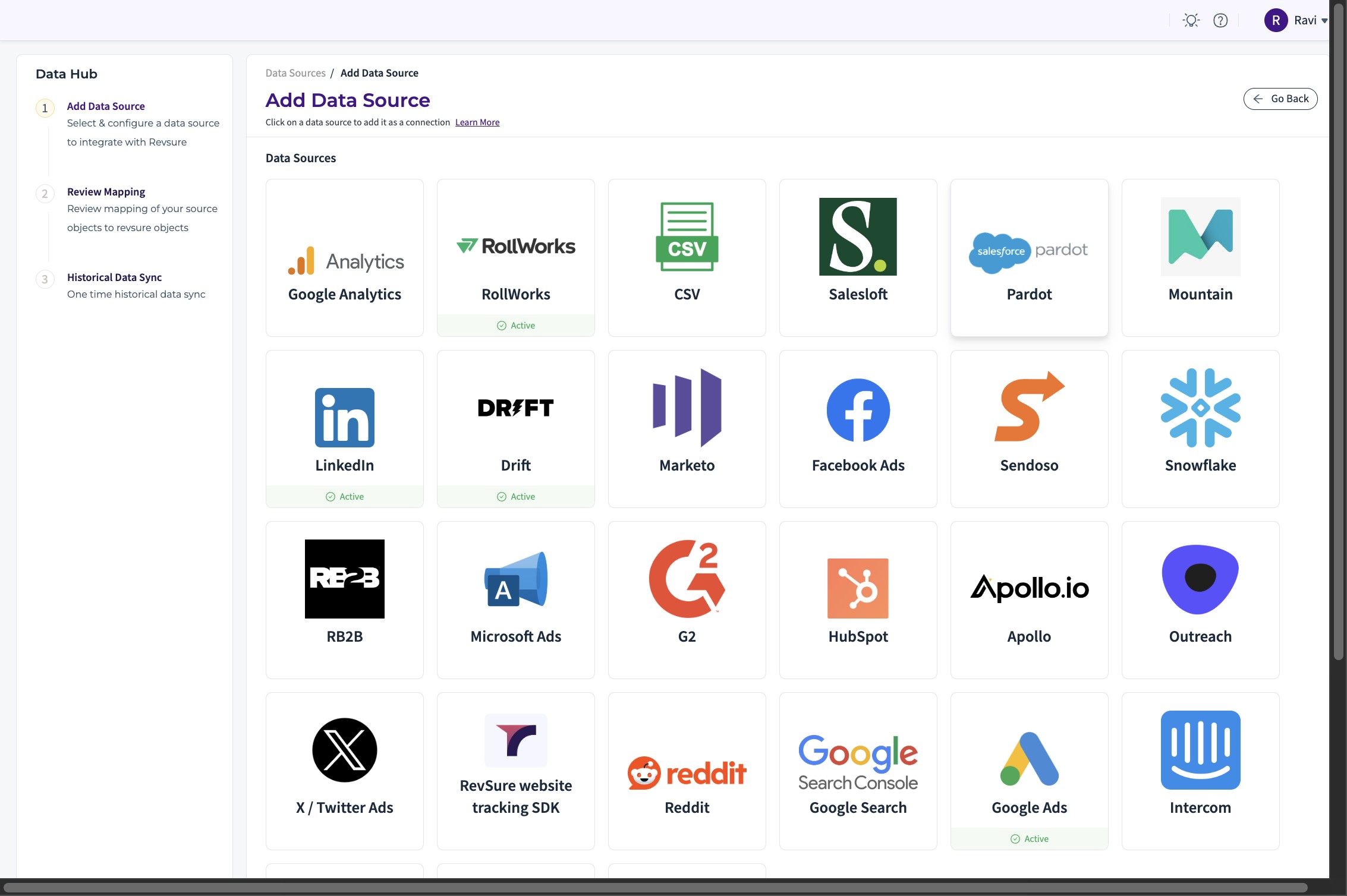
Task: Click the Active status on LinkedIn card
Action: click(x=345, y=497)
